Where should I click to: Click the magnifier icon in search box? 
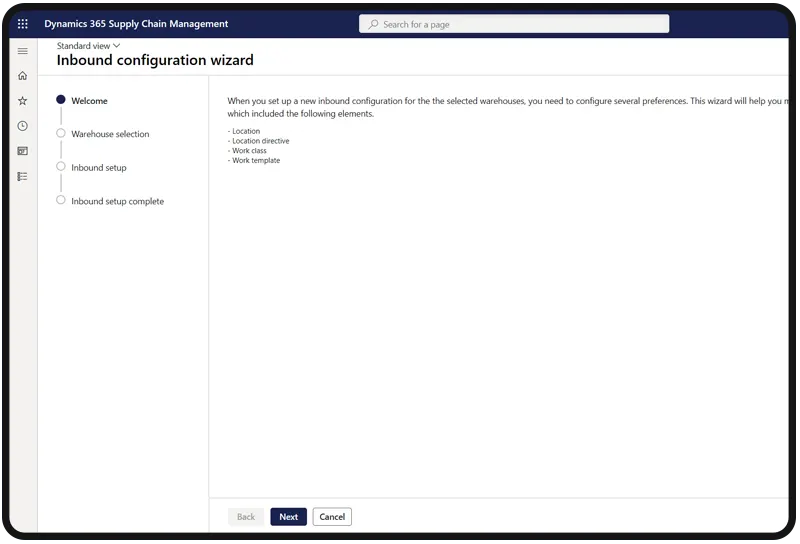pyautogui.click(x=373, y=24)
